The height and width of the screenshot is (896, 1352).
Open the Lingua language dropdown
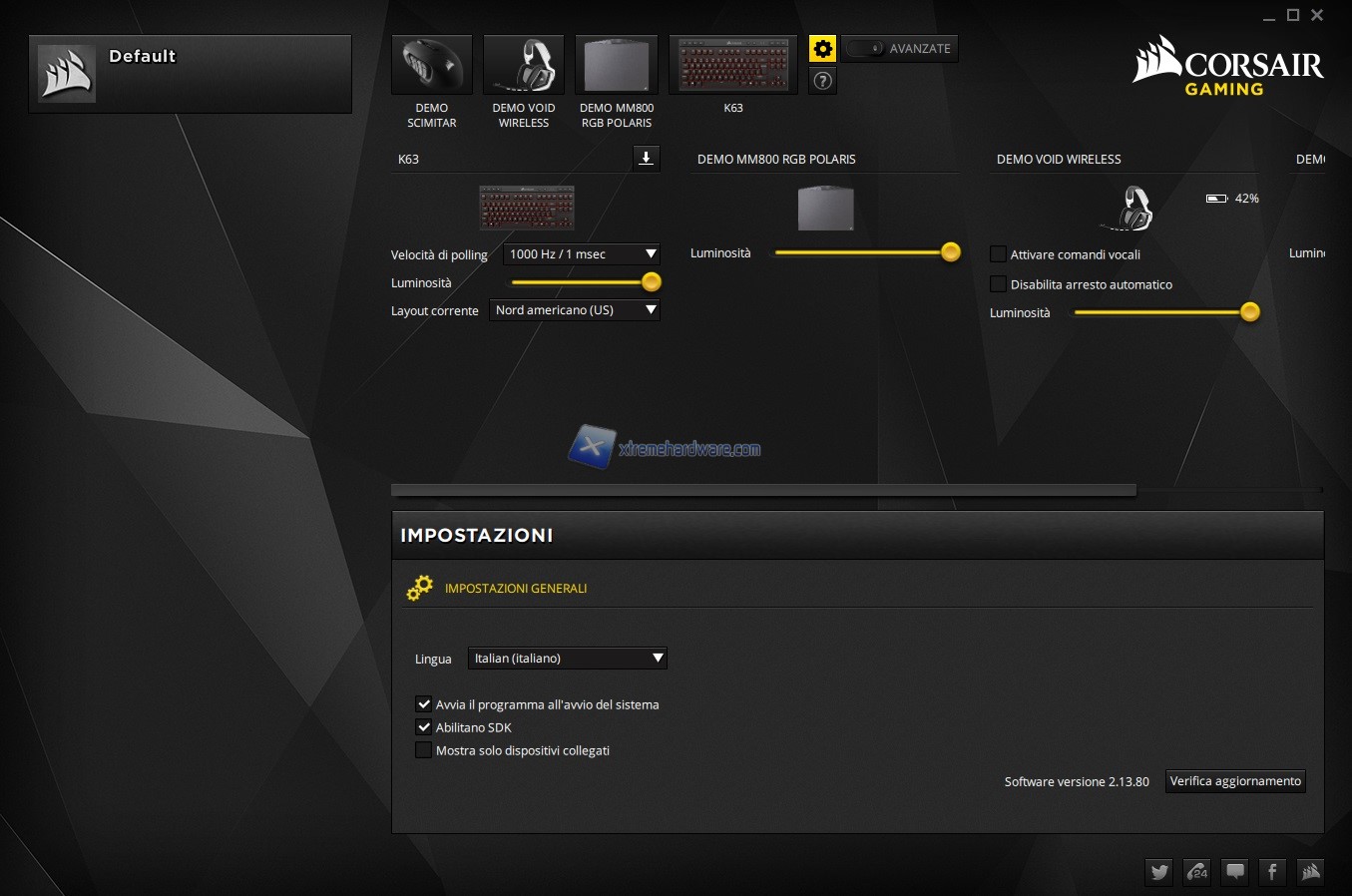pyautogui.click(x=567, y=659)
